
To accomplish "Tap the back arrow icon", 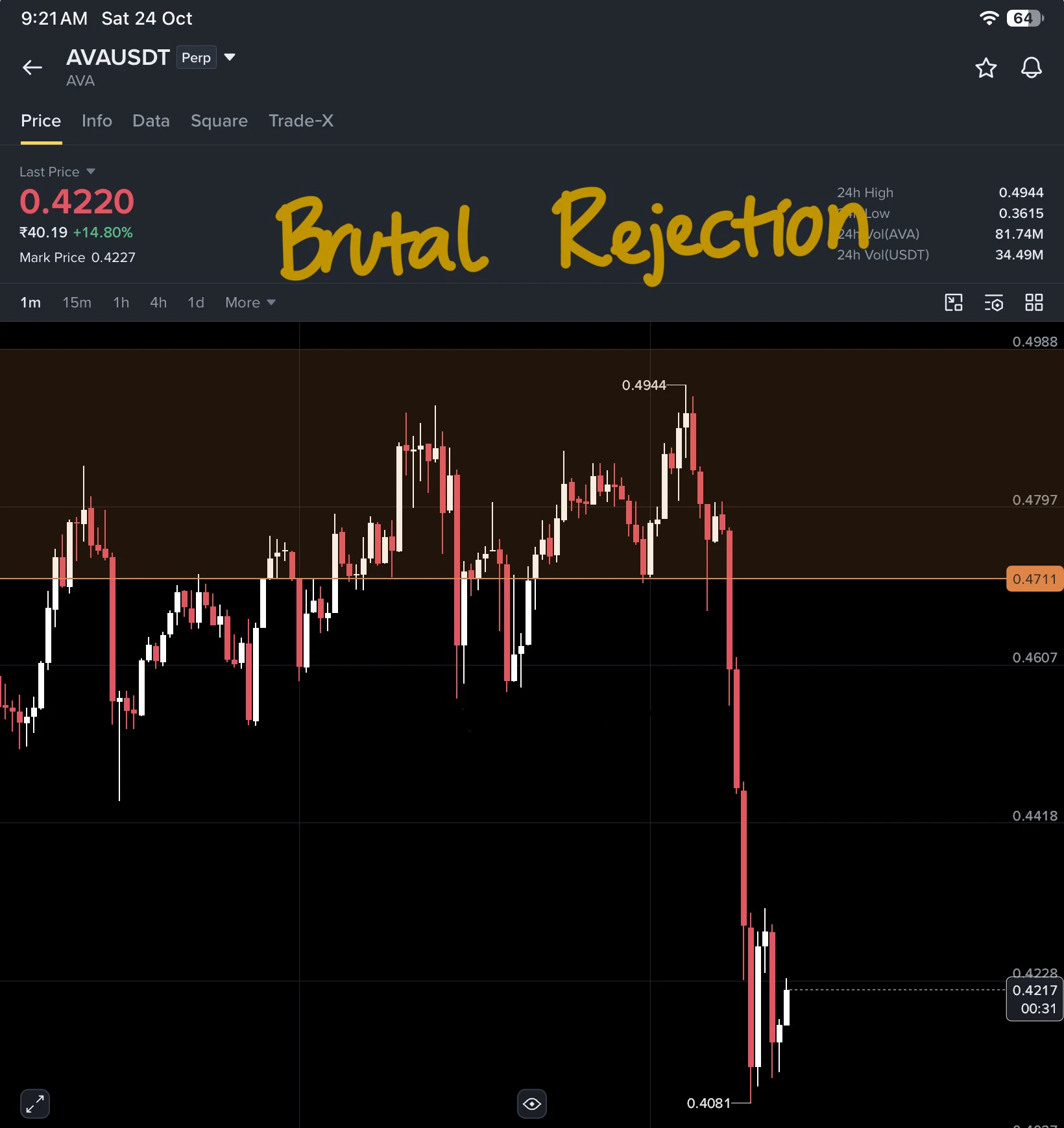I will click(x=32, y=67).
